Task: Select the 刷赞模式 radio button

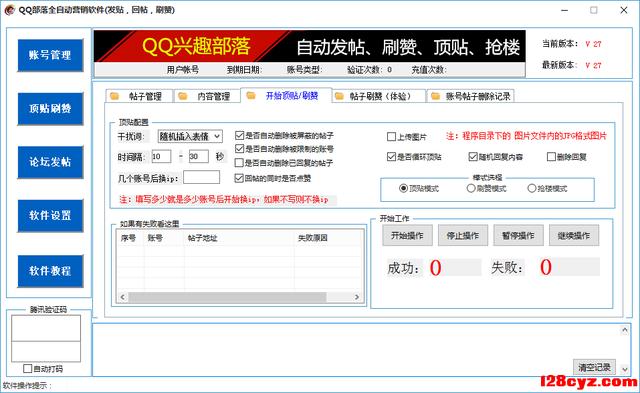Action: click(471, 188)
